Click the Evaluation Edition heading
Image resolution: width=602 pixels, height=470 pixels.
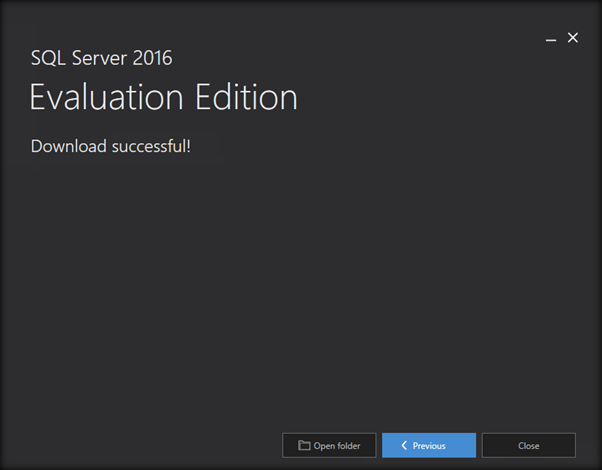(x=164, y=97)
